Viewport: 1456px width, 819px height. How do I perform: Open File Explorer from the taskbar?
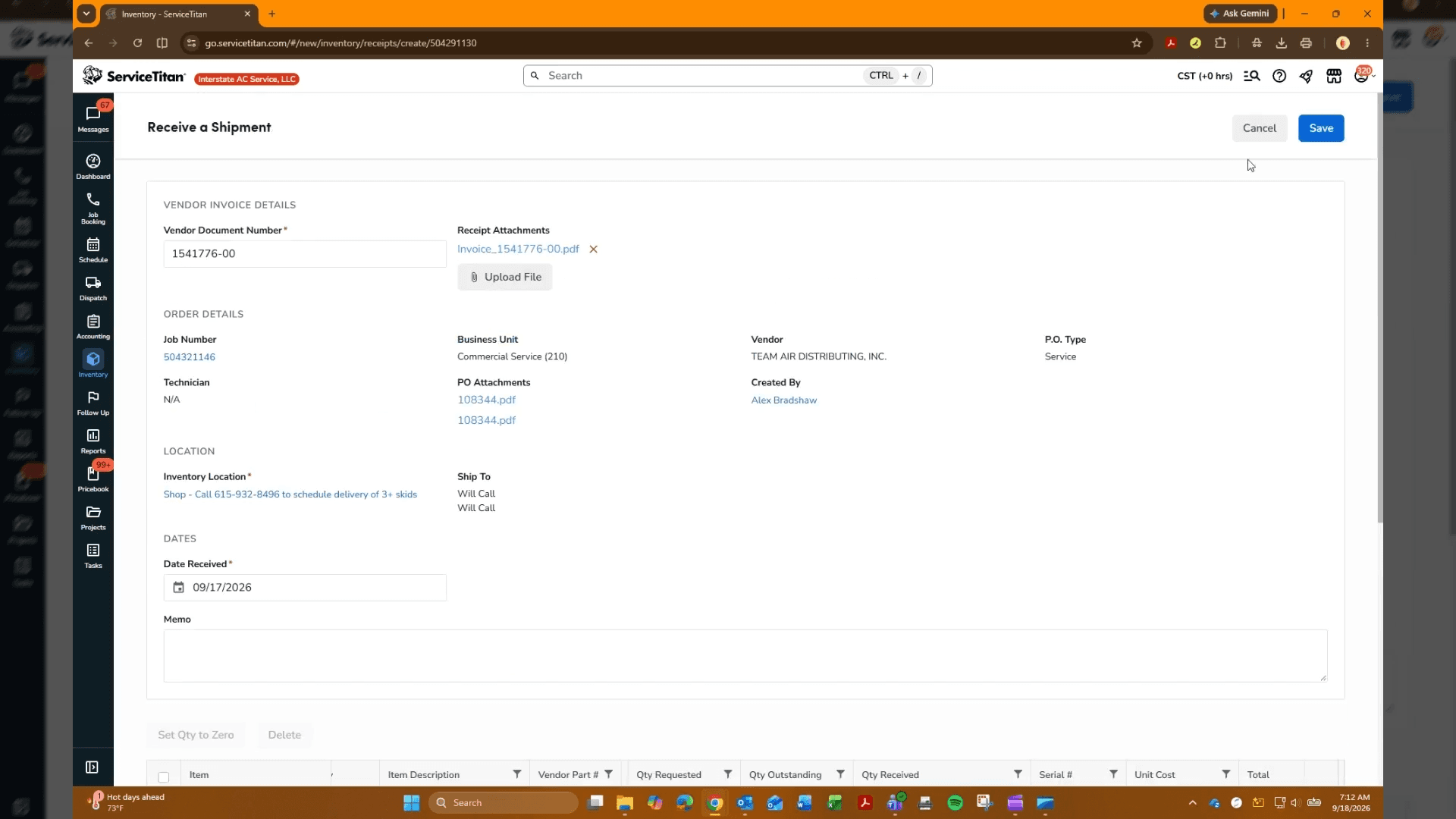pyautogui.click(x=625, y=803)
